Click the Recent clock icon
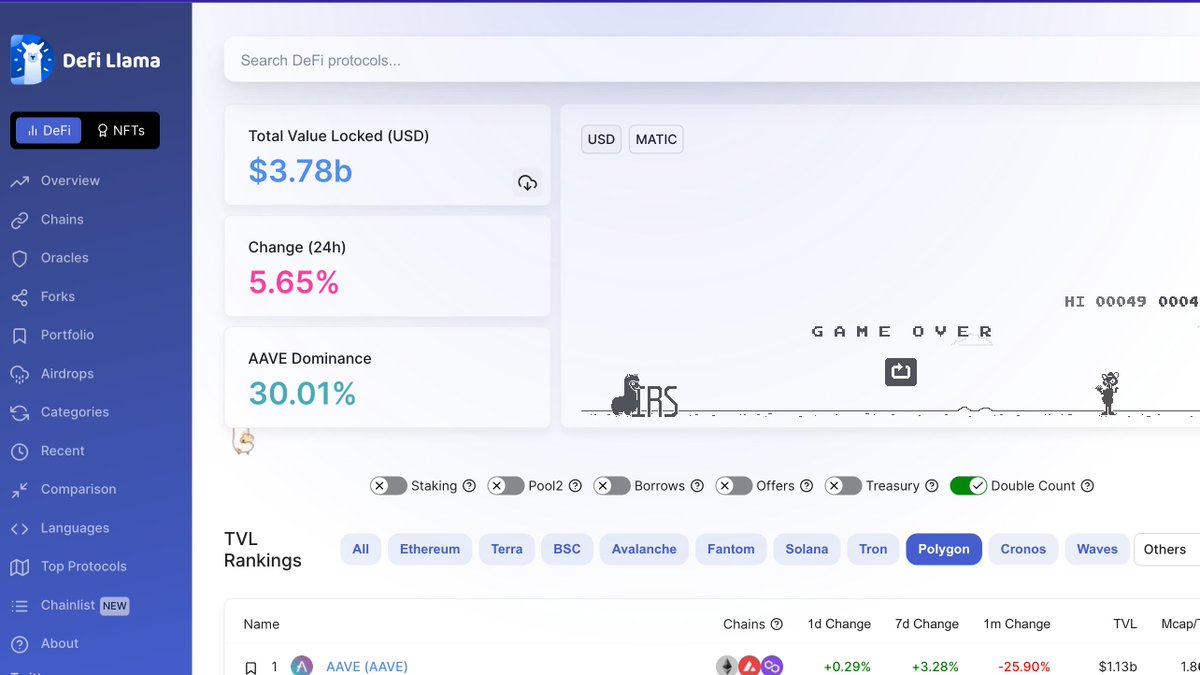The width and height of the screenshot is (1200, 675). [x=20, y=451]
